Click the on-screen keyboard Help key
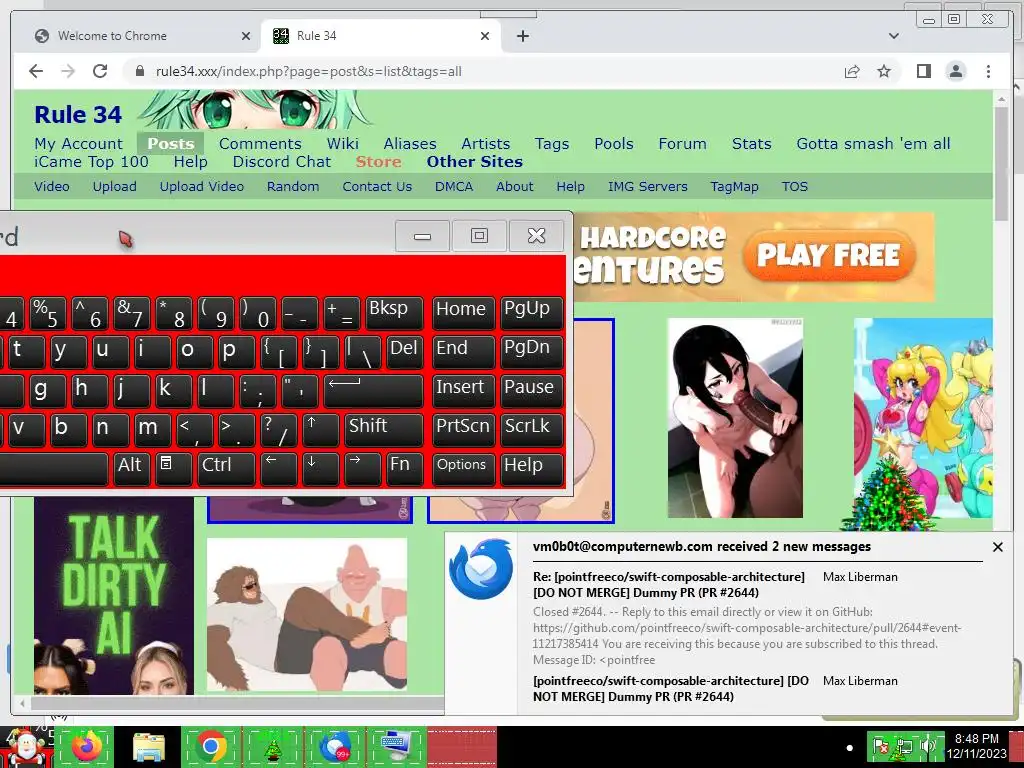1024x768 pixels. click(x=531, y=470)
